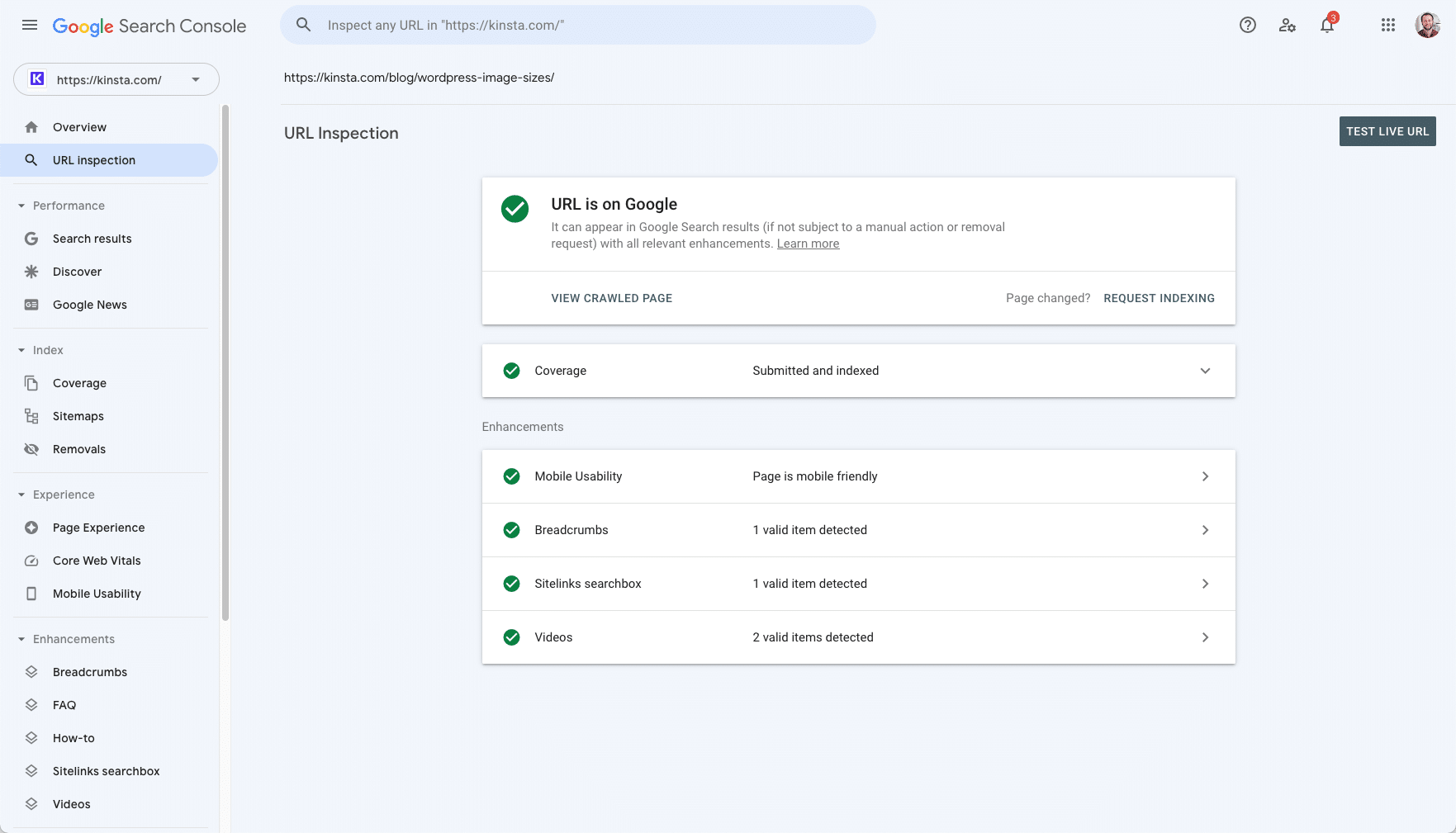Click the Removals icon in sidebar
This screenshot has width=1456, height=833.
31,449
